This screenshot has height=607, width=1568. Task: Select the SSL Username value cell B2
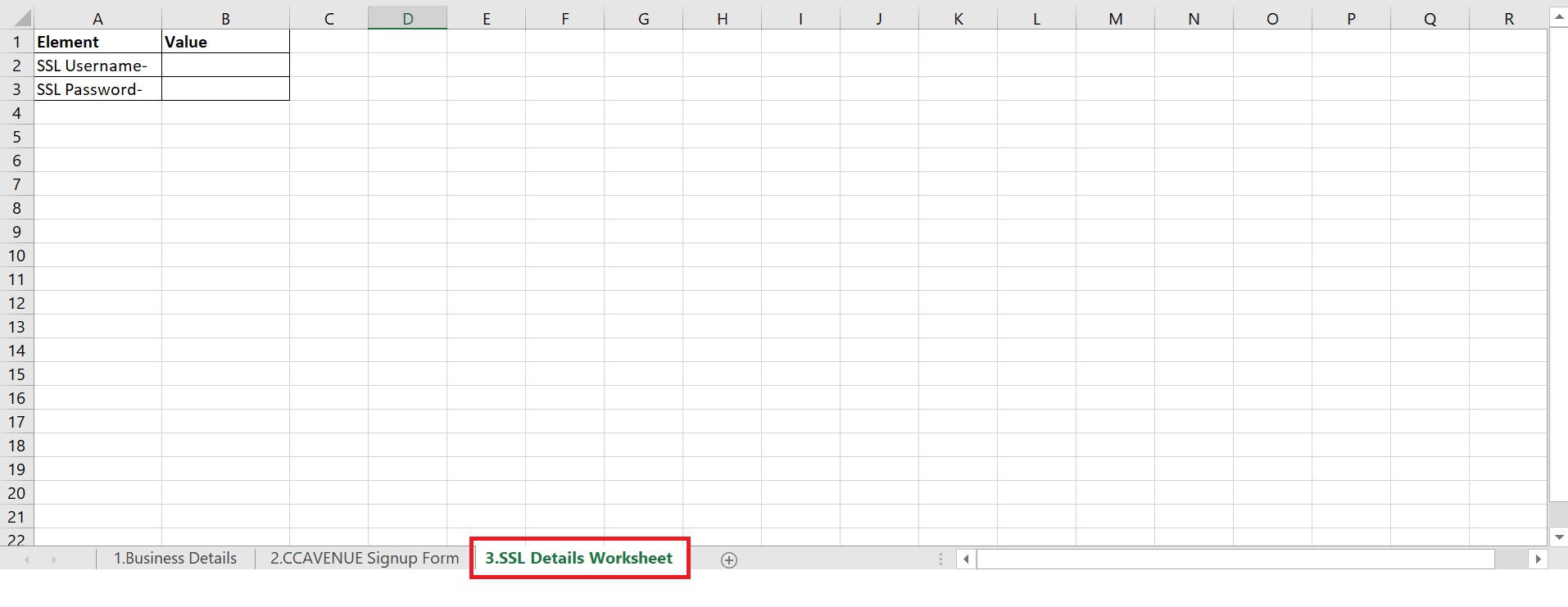(x=225, y=66)
